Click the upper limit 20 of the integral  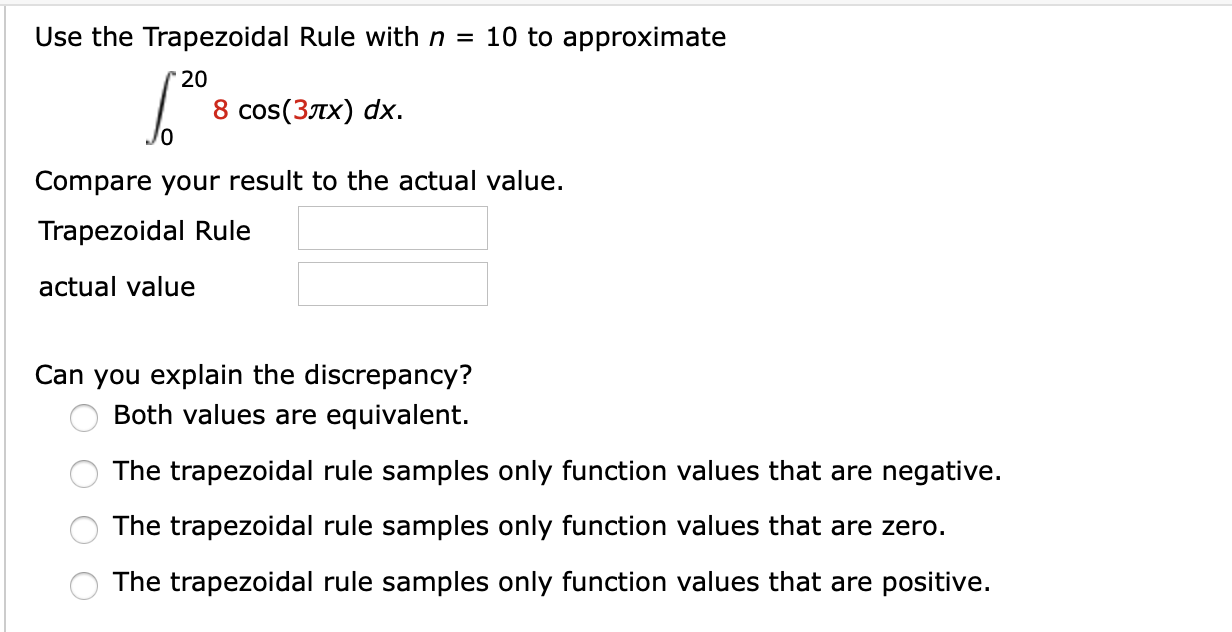click(192, 76)
